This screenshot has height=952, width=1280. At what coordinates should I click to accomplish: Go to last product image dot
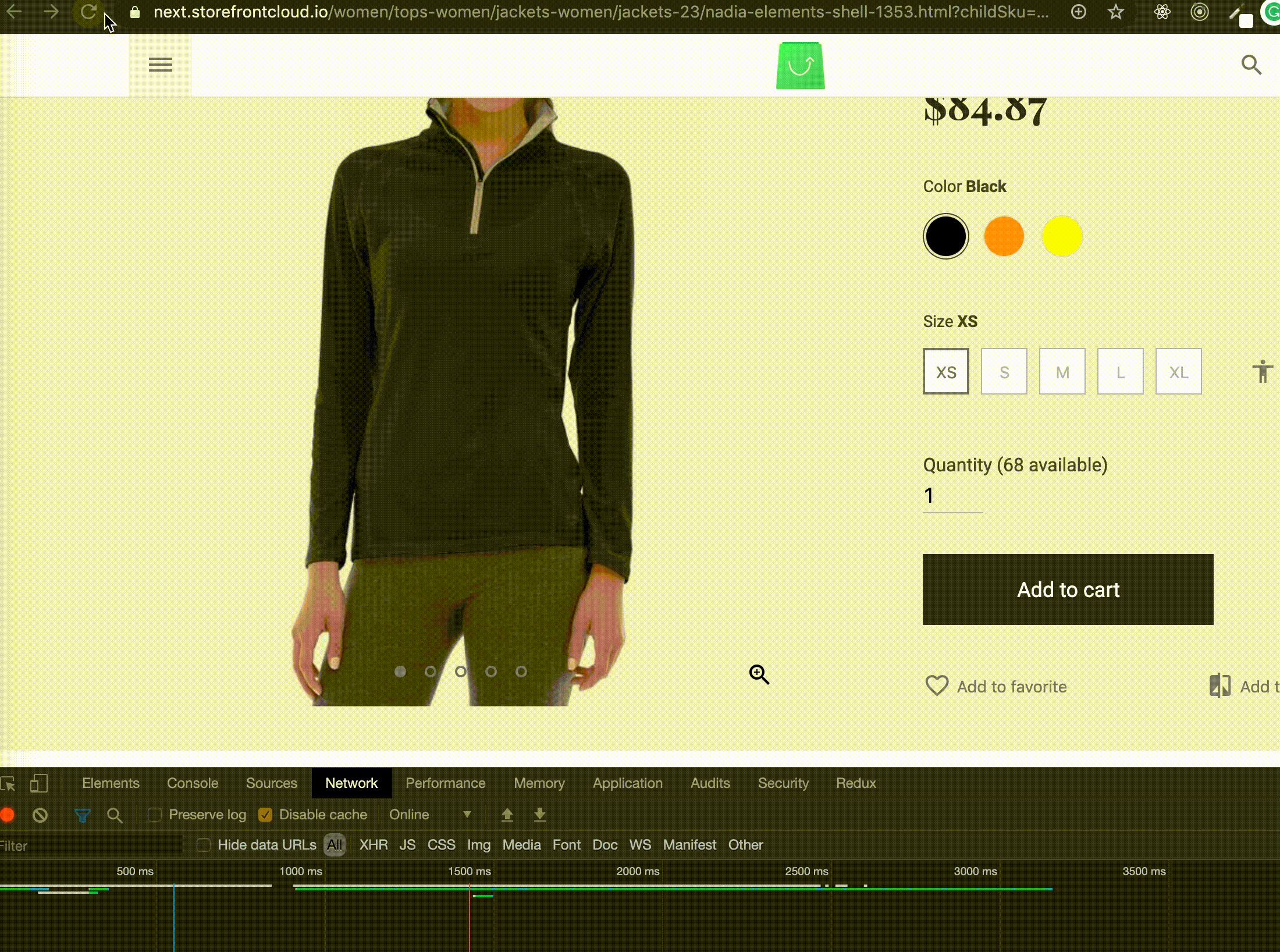pyautogui.click(x=521, y=672)
